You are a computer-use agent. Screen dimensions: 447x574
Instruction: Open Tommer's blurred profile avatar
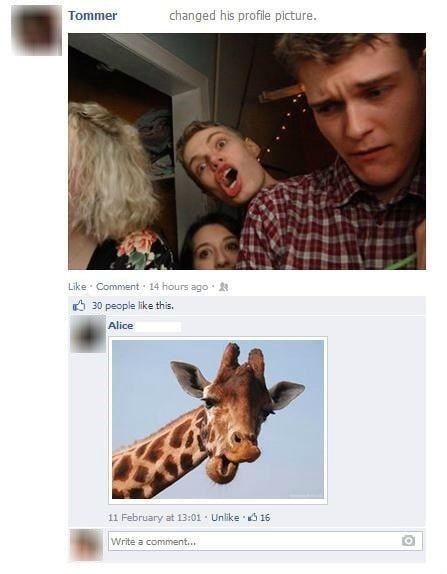36,30
